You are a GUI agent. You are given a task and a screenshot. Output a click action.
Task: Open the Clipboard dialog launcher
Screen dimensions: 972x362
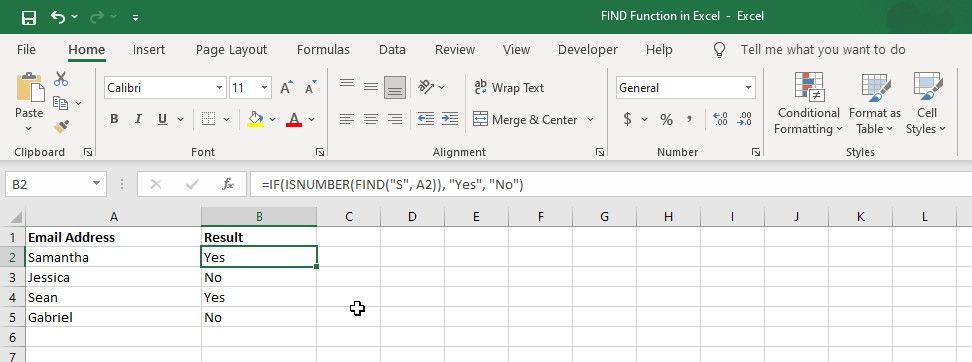tap(87, 152)
